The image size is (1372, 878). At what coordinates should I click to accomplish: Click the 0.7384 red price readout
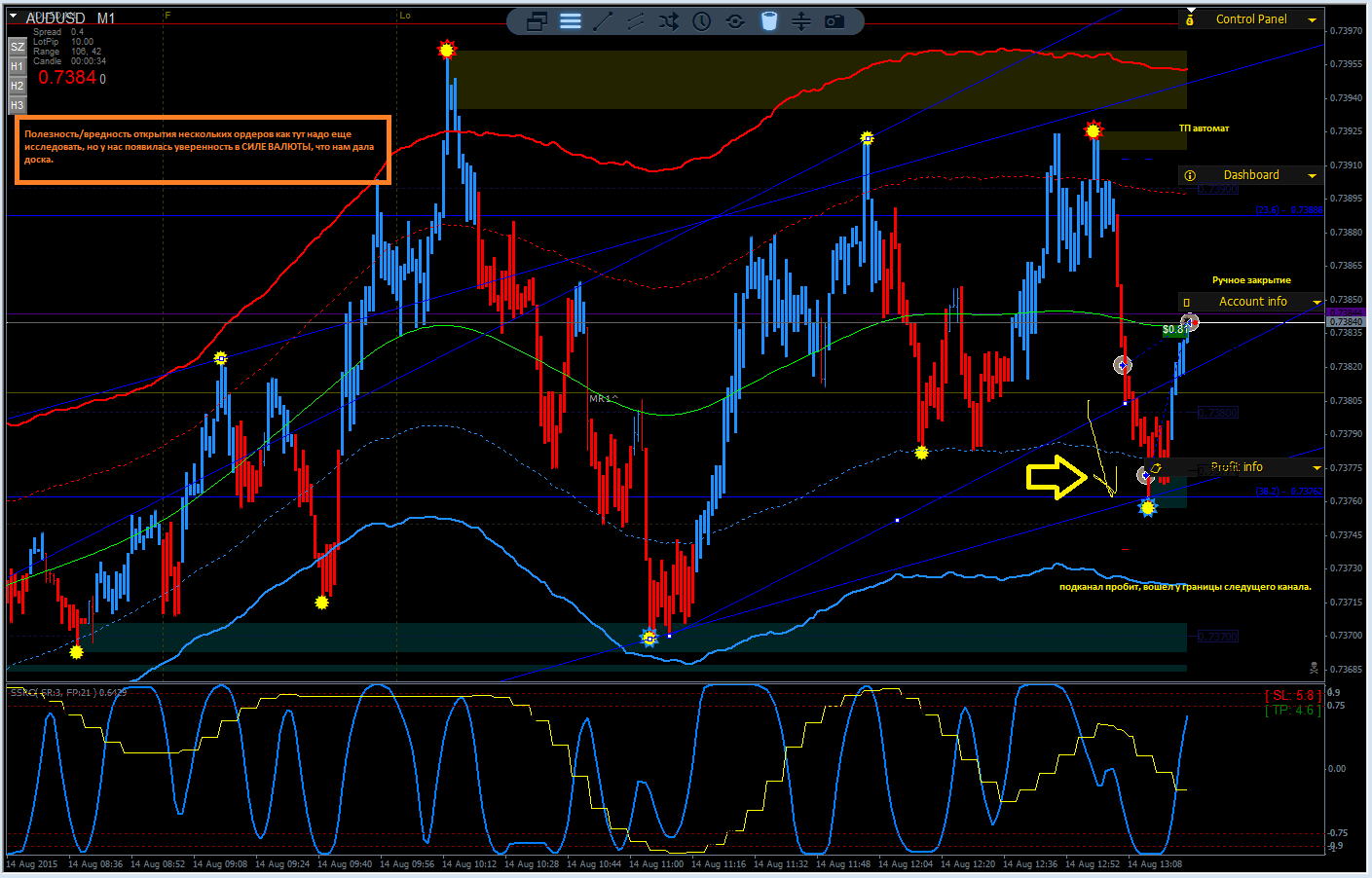67,77
